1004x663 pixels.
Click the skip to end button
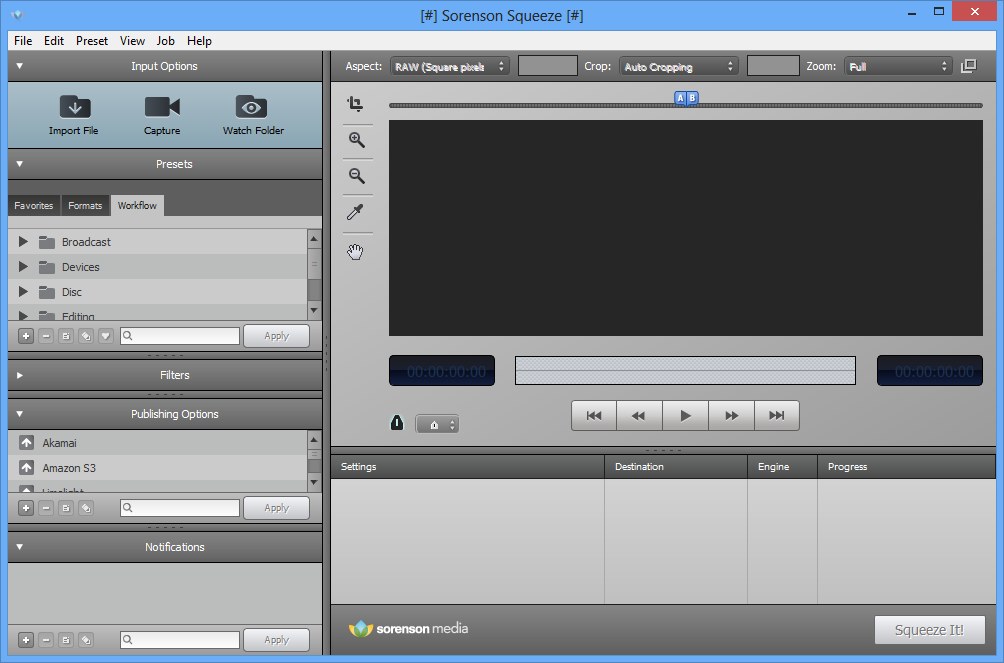click(777, 416)
